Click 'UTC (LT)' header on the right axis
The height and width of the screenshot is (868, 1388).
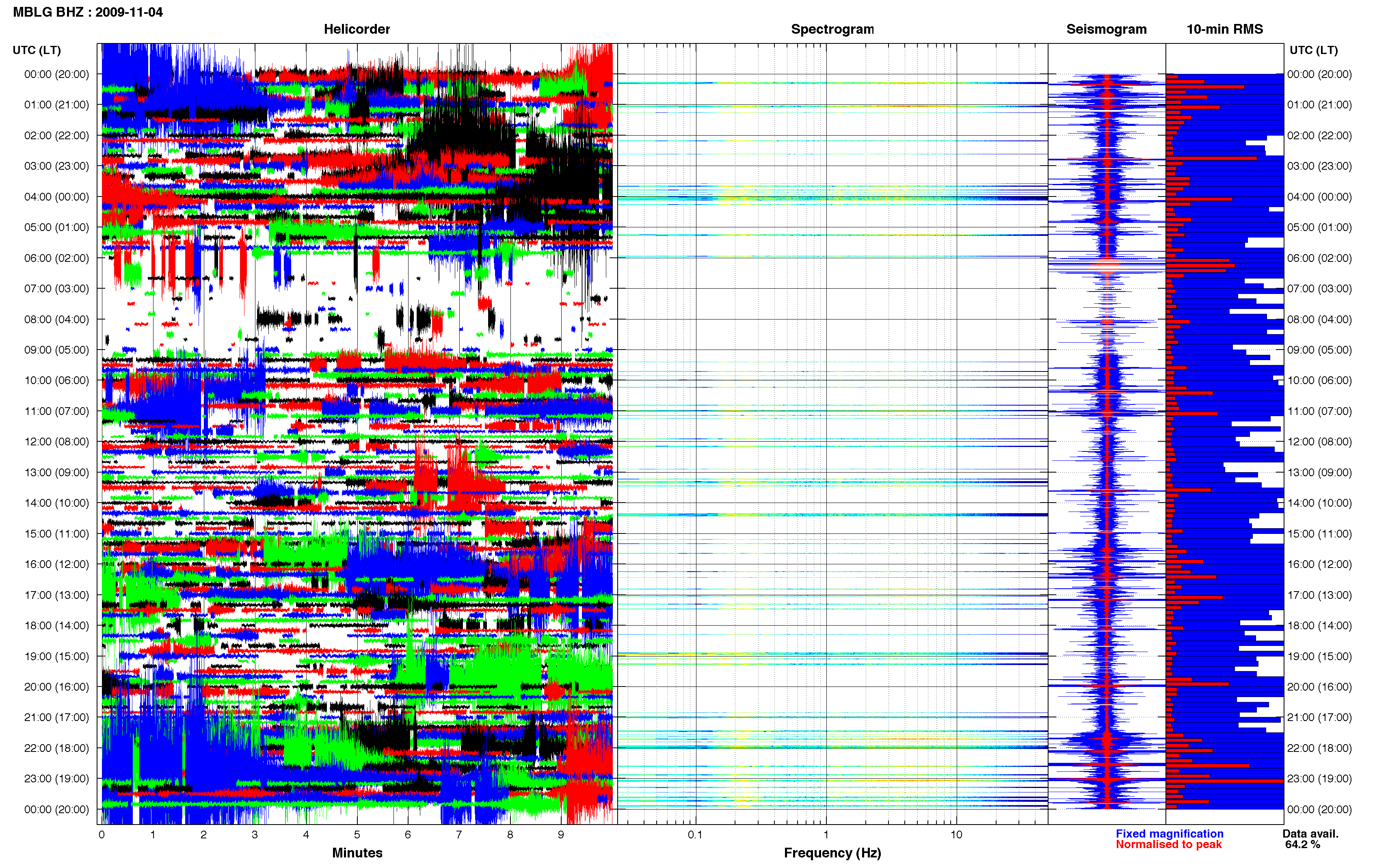(1313, 50)
